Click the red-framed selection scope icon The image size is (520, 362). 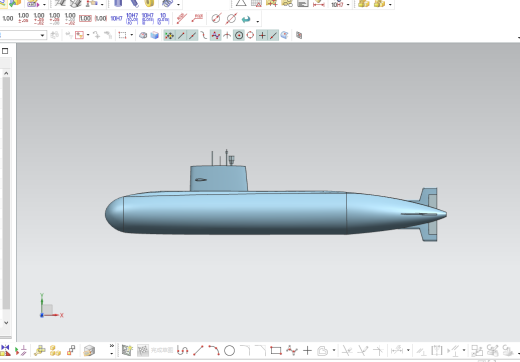tap(79, 35)
